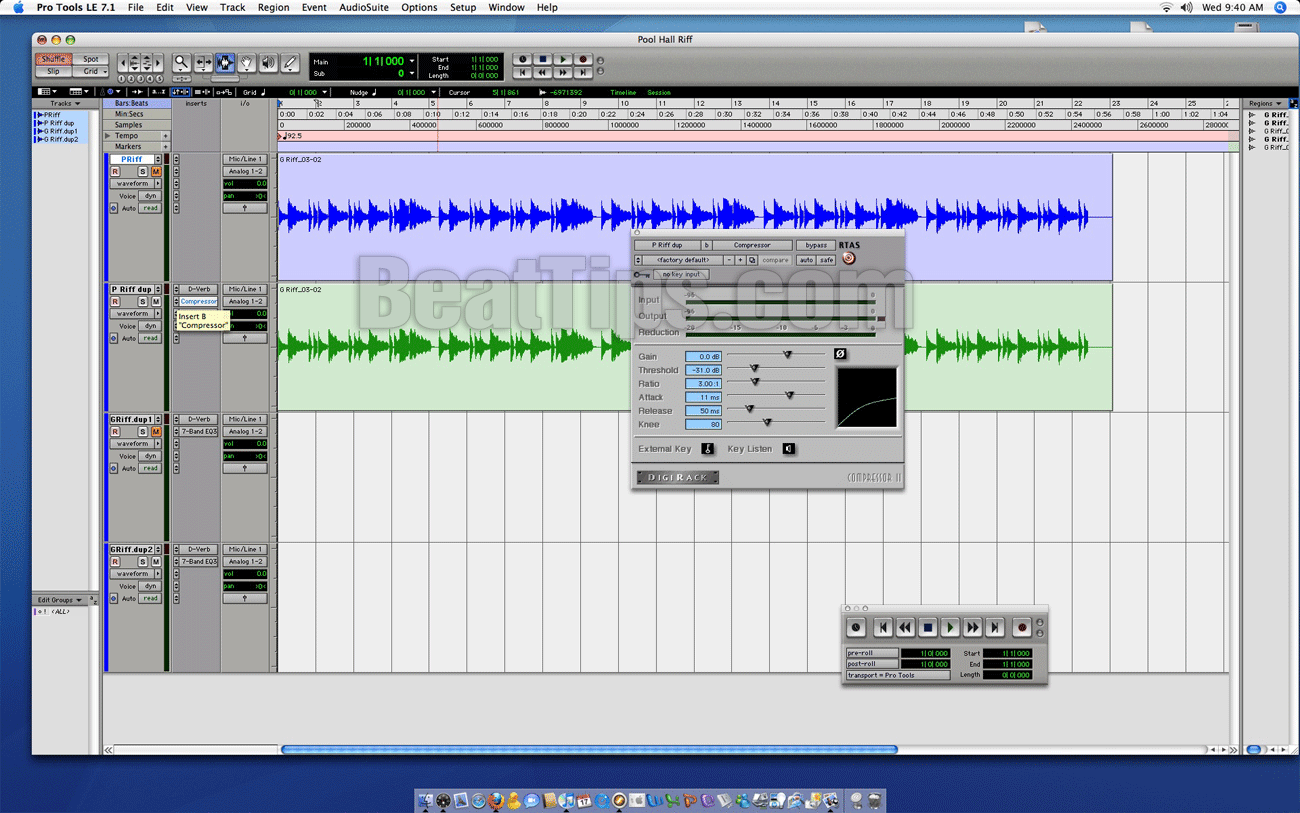Viewport: 1300px width, 813px height.
Task: Click the Compressor Gain slider handle
Action: pyautogui.click(x=788, y=354)
